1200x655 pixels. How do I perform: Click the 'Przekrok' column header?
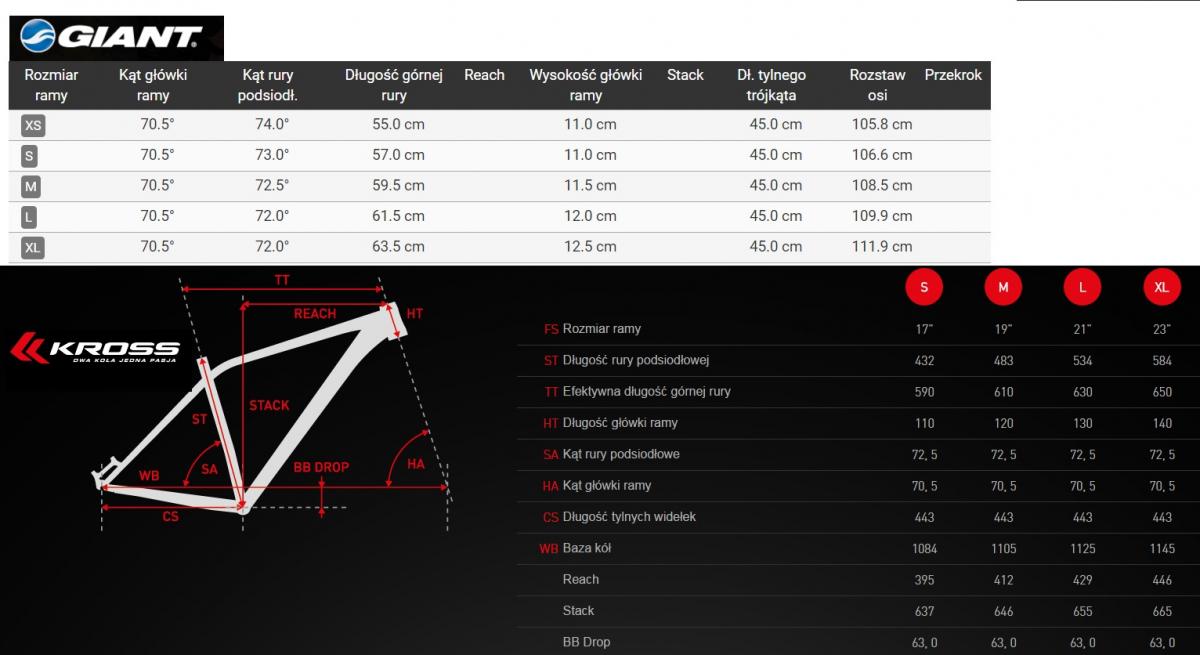pyautogui.click(x=953, y=75)
